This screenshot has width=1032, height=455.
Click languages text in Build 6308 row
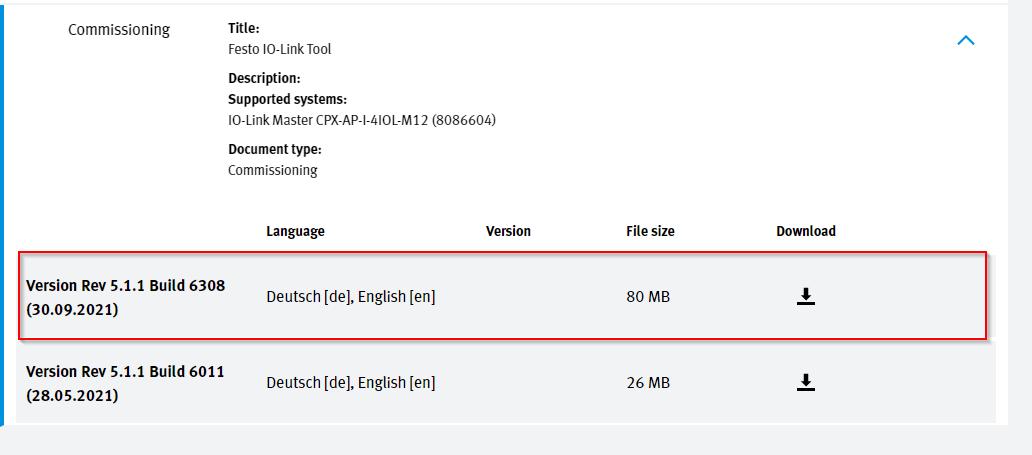click(351, 297)
